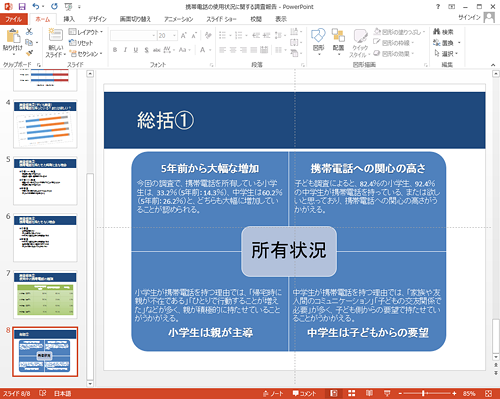Click the zoom slider handle
Image resolution: width=500 pixels, height=399 pixels.
coord(423,394)
